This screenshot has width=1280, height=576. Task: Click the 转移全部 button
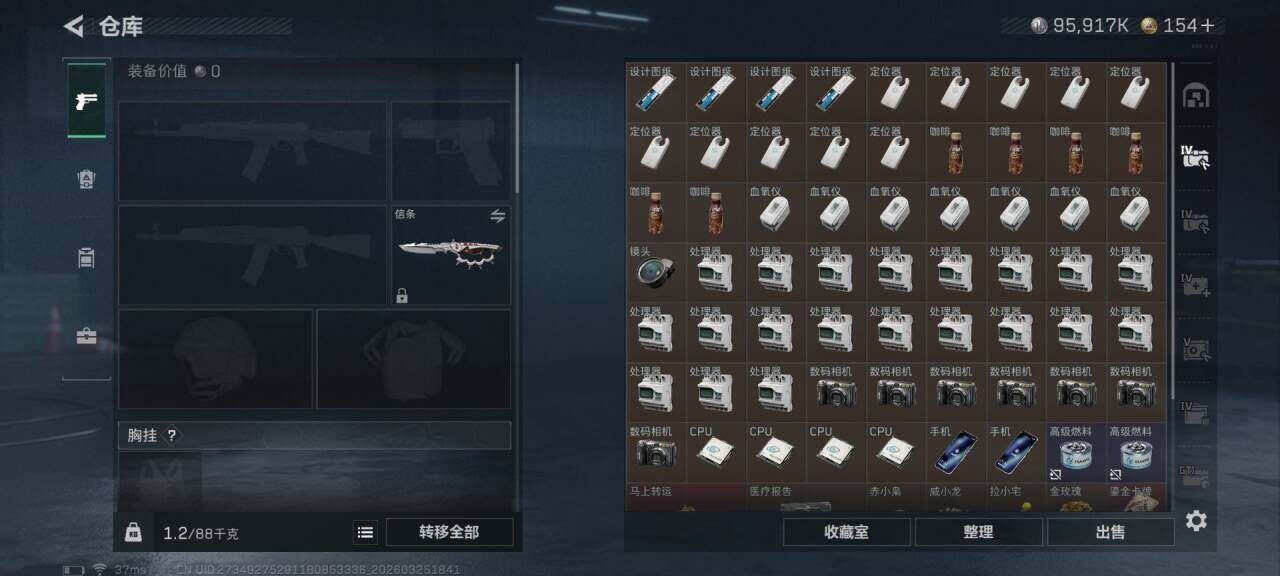click(449, 532)
